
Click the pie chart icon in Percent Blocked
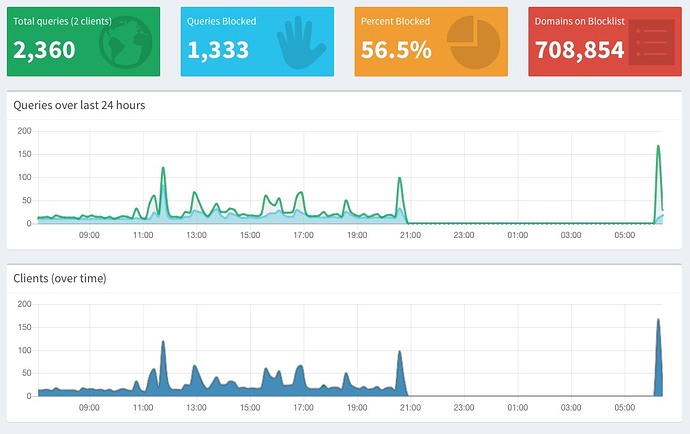click(472, 40)
